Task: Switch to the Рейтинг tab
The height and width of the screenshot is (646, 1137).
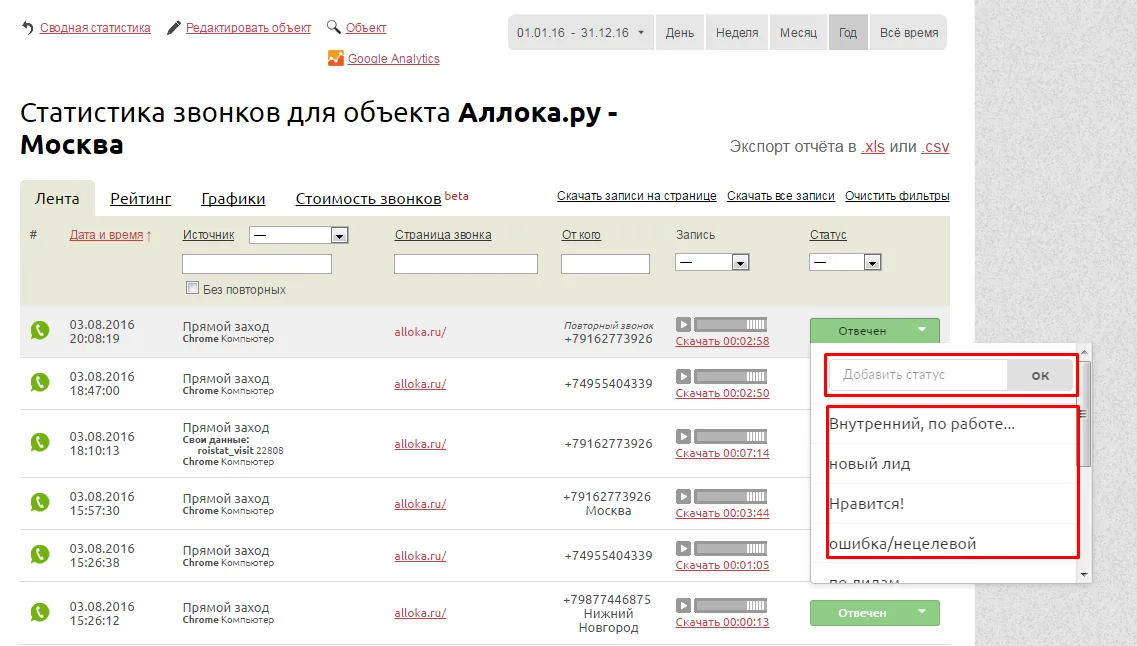Action: coord(141,199)
